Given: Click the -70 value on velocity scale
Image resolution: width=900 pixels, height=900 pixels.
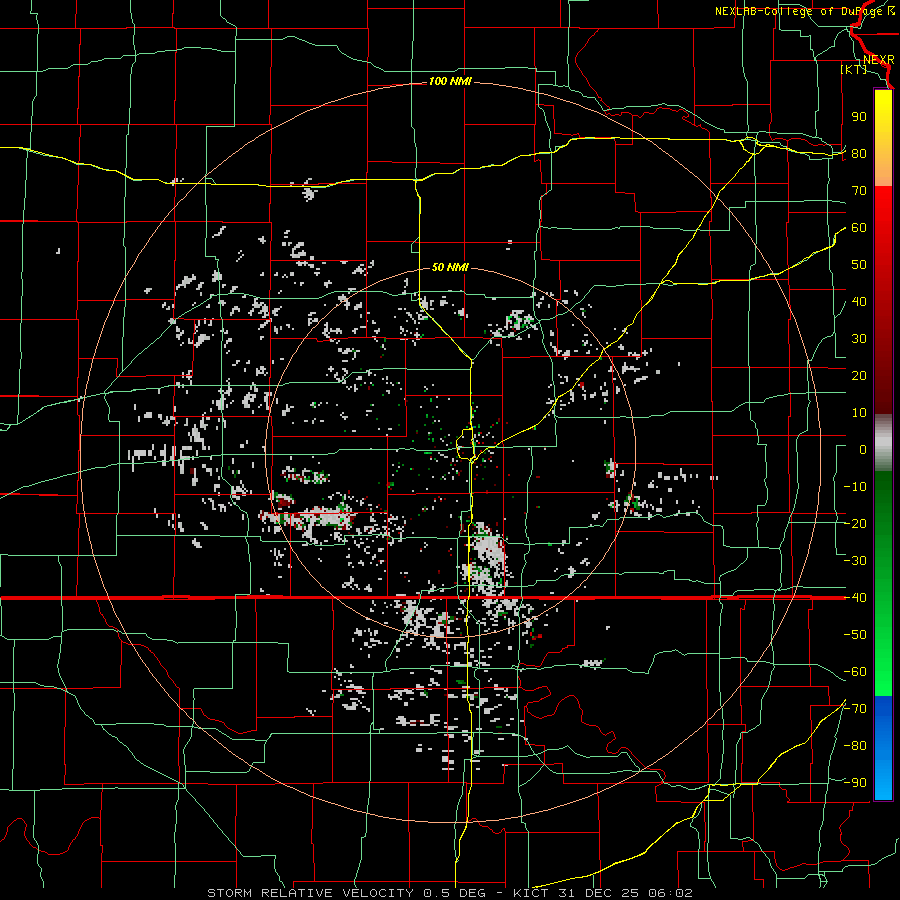Looking at the screenshot, I should tap(855, 709).
